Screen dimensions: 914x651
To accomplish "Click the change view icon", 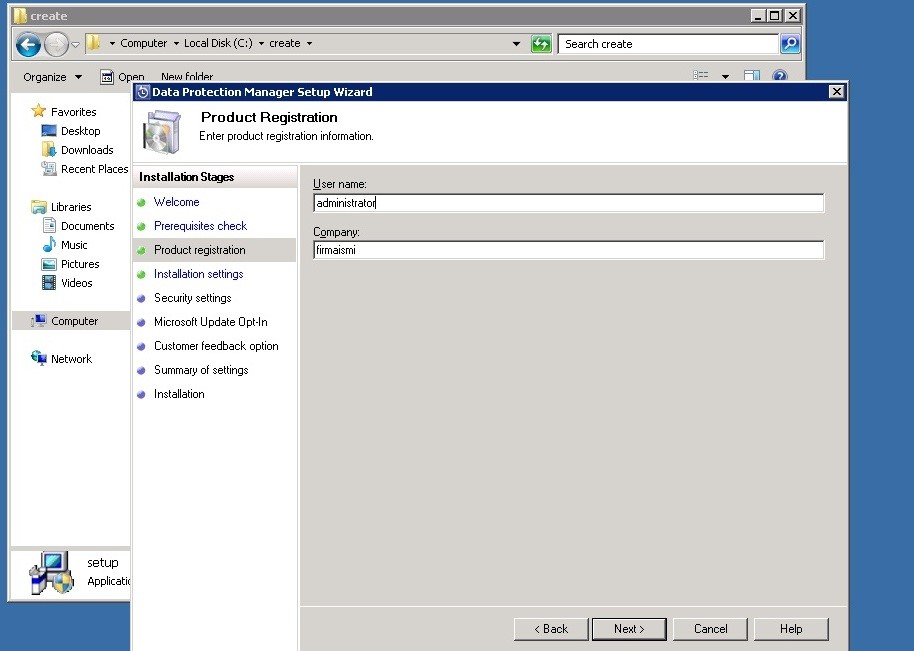I will 701,76.
